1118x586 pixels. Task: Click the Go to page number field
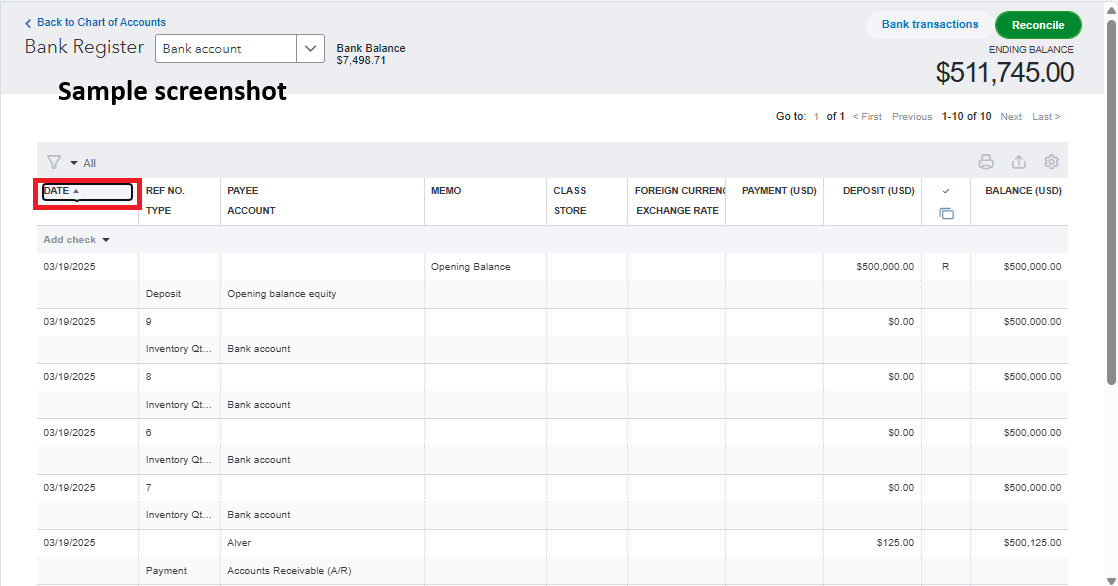(816, 117)
